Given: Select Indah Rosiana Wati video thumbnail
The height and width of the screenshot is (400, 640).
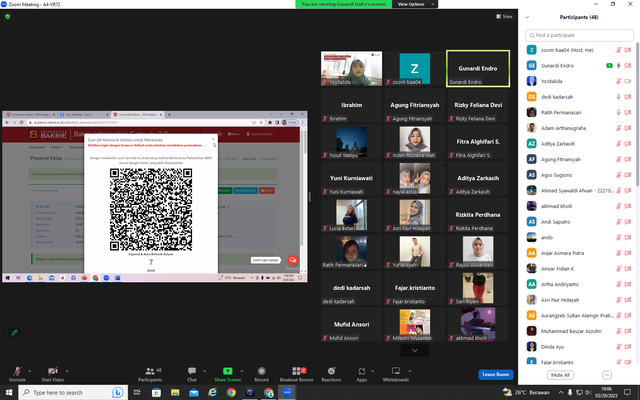Looking at the screenshot, I should pos(415,142).
